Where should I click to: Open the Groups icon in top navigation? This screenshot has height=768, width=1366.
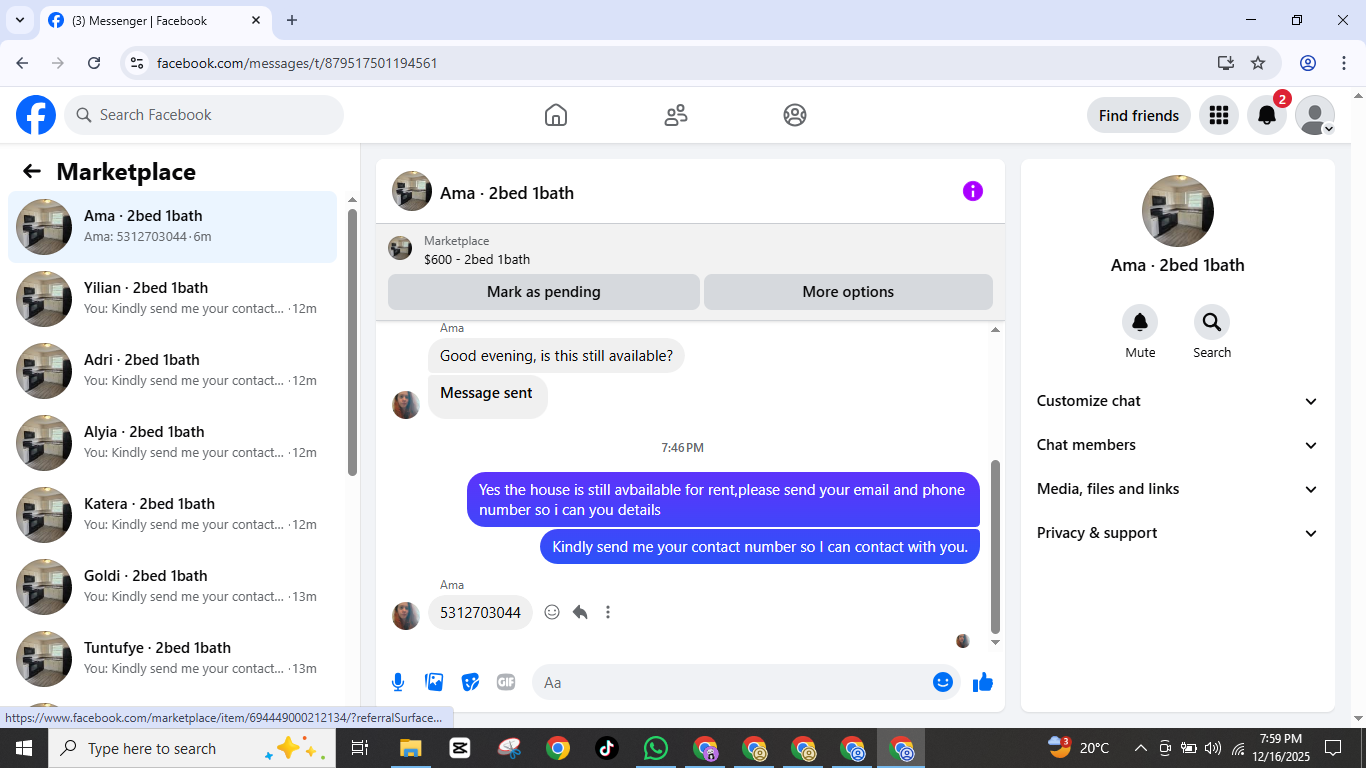point(795,115)
